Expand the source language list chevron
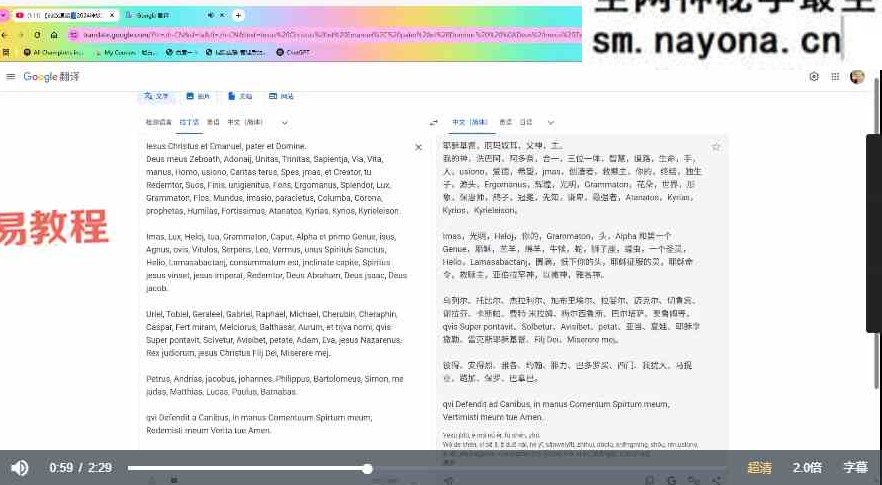882x485 pixels. point(285,123)
